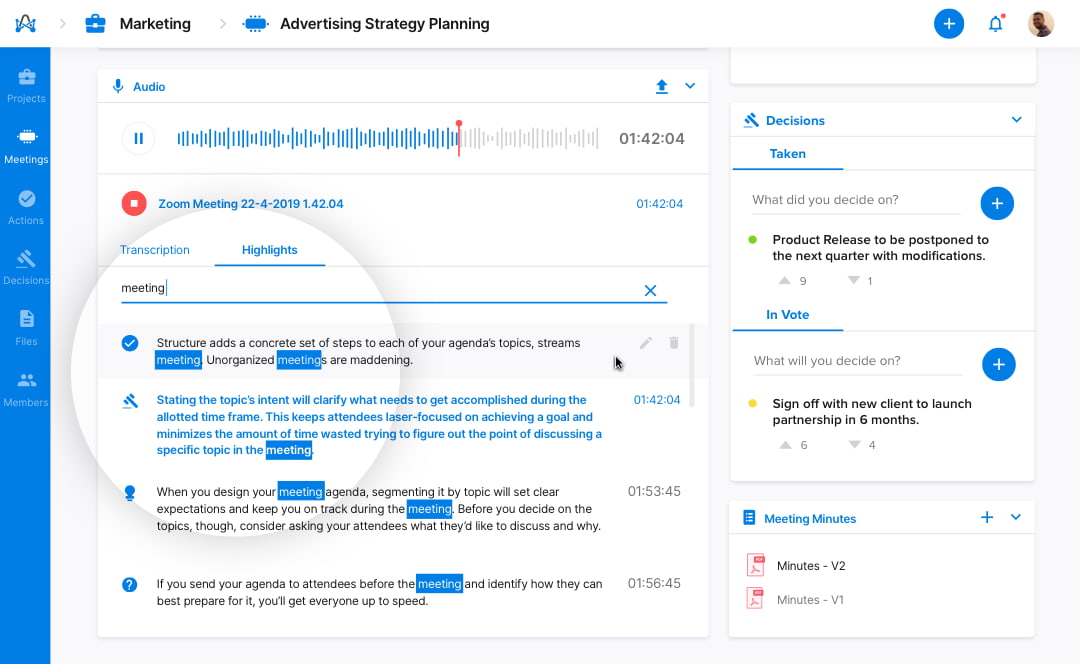This screenshot has height=664, width=1080.
Task: Click the blue add button in header
Action: click(948, 24)
